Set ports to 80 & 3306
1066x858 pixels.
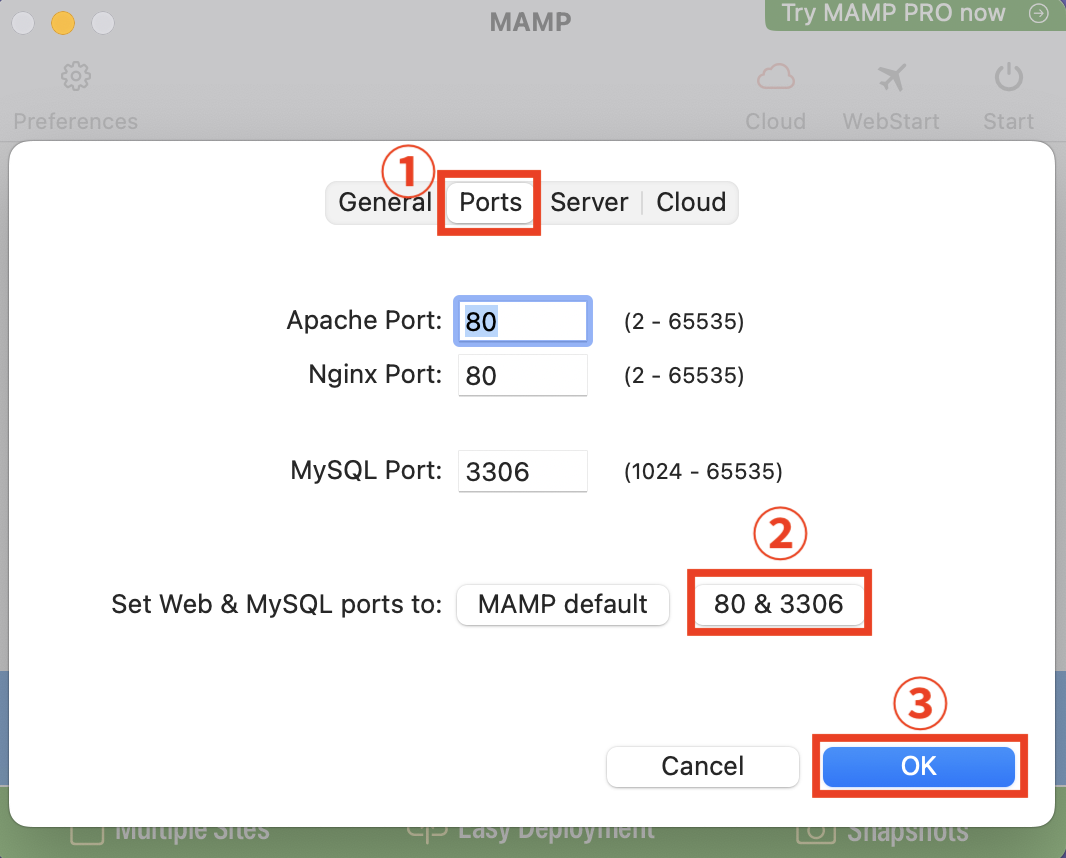778,604
